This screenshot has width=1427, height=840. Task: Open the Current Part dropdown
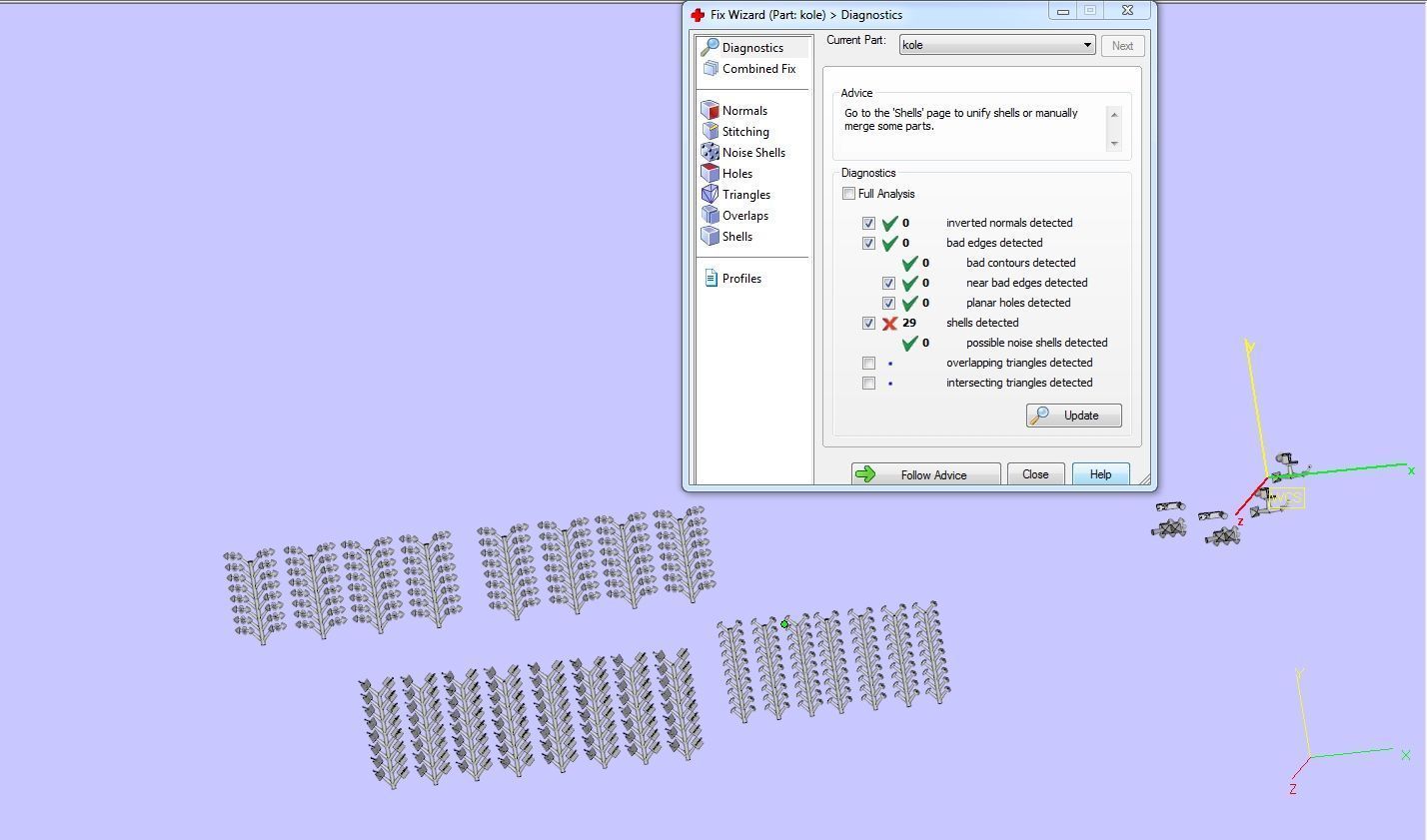pos(996,45)
